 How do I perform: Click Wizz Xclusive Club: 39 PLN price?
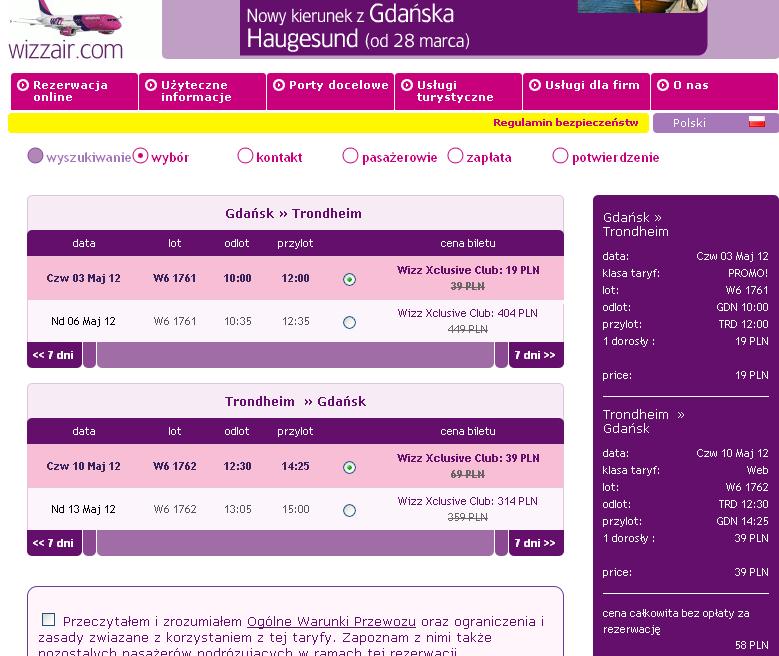coord(468,458)
